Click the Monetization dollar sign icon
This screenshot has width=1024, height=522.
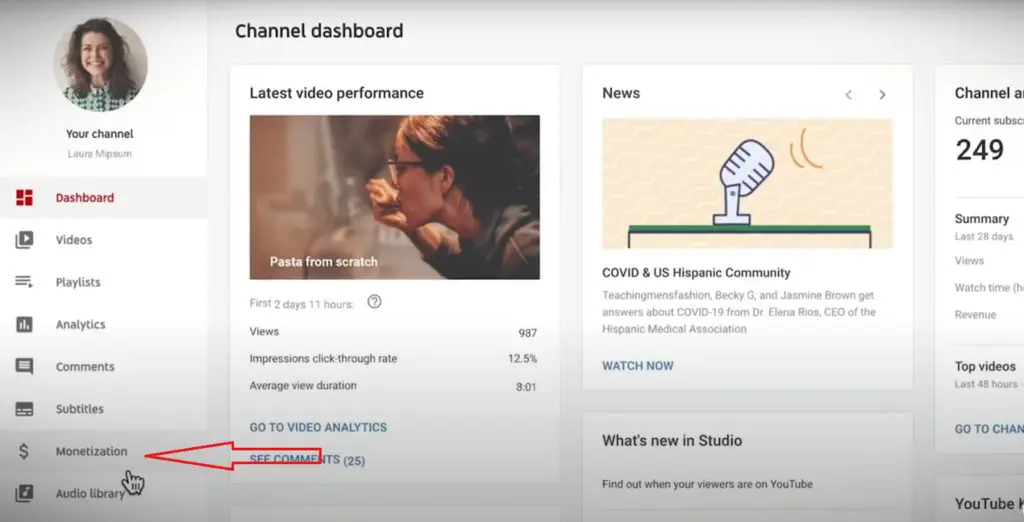point(24,451)
